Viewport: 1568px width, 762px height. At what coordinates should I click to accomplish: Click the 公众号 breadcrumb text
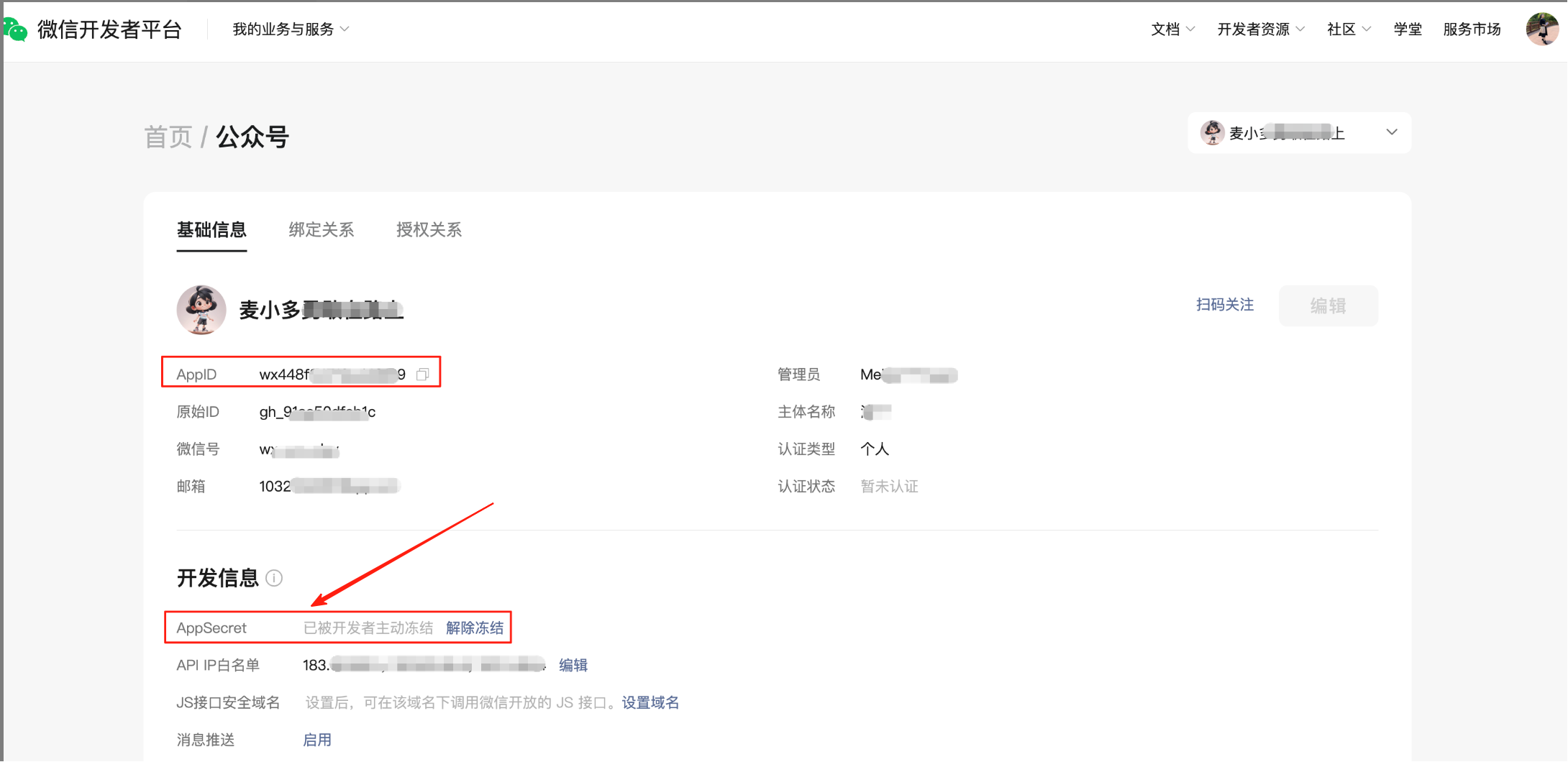point(252,137)
